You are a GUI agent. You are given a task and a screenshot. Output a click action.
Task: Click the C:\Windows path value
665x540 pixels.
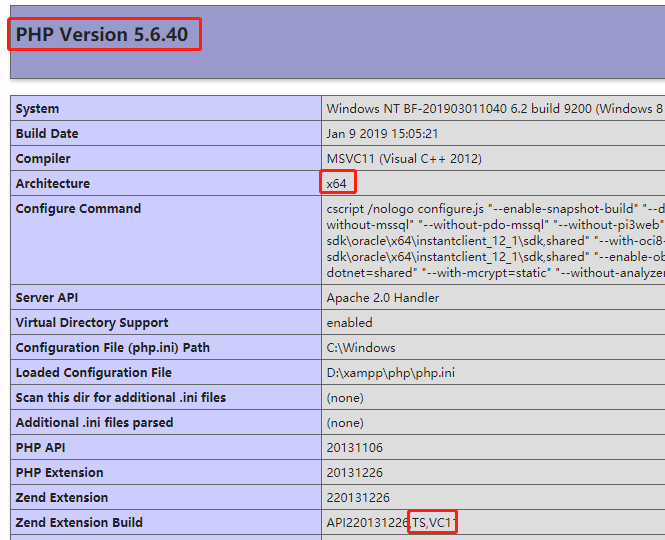click(x=361, y=348)
